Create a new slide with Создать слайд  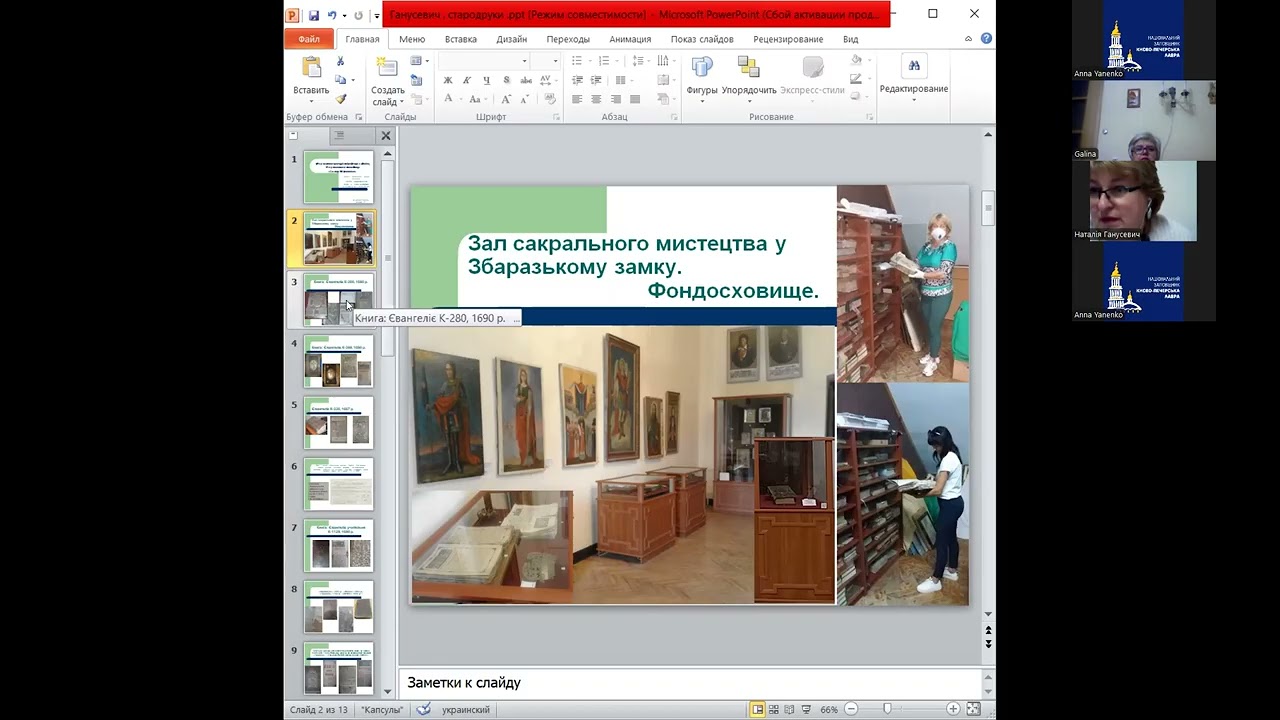coord(388,80)
